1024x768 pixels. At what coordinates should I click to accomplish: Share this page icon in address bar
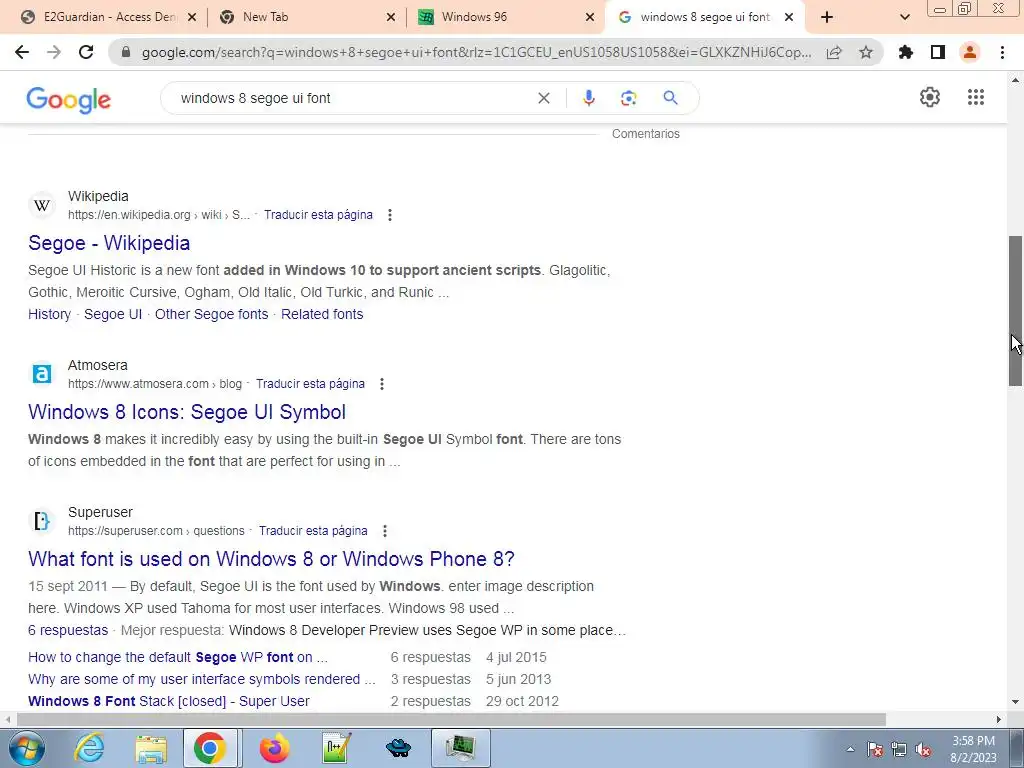(834, 52)
